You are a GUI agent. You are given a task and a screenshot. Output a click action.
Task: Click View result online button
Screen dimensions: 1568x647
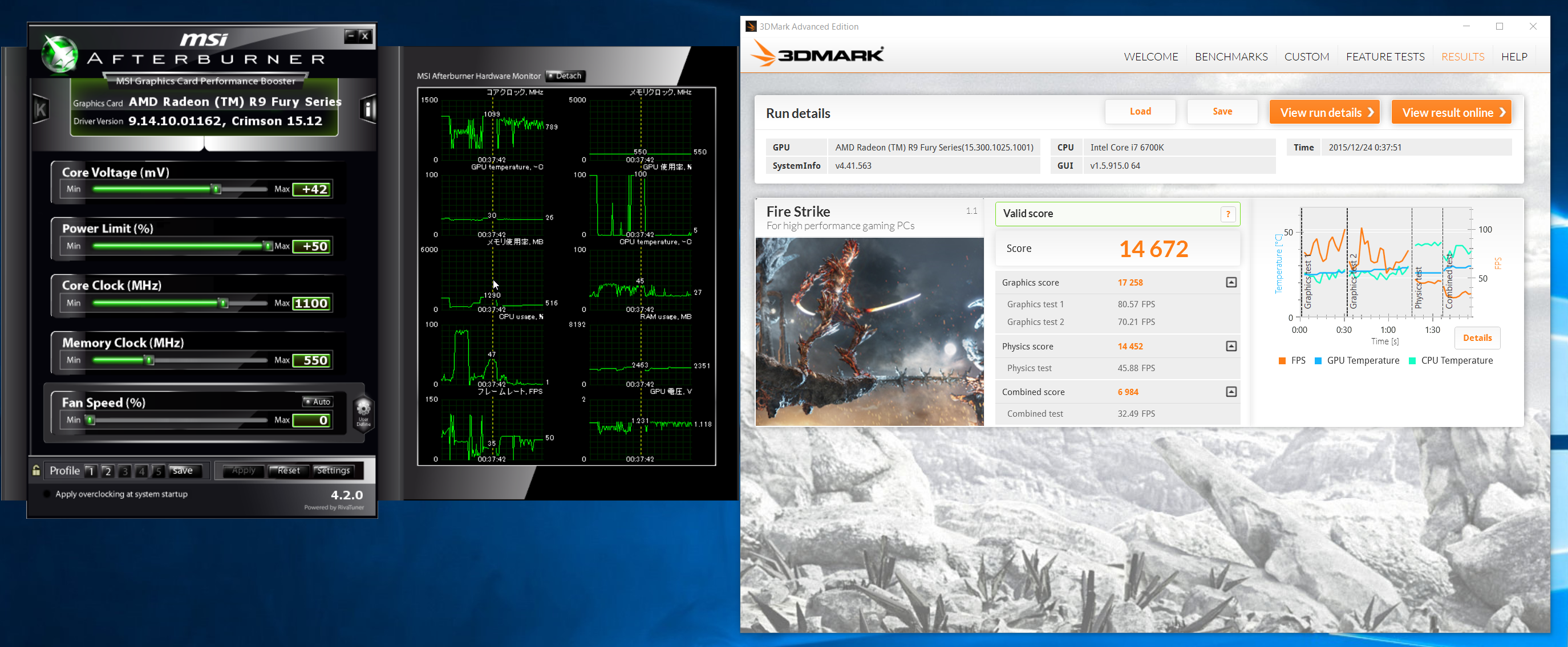pyautogui.click(x=1451, y=112)
